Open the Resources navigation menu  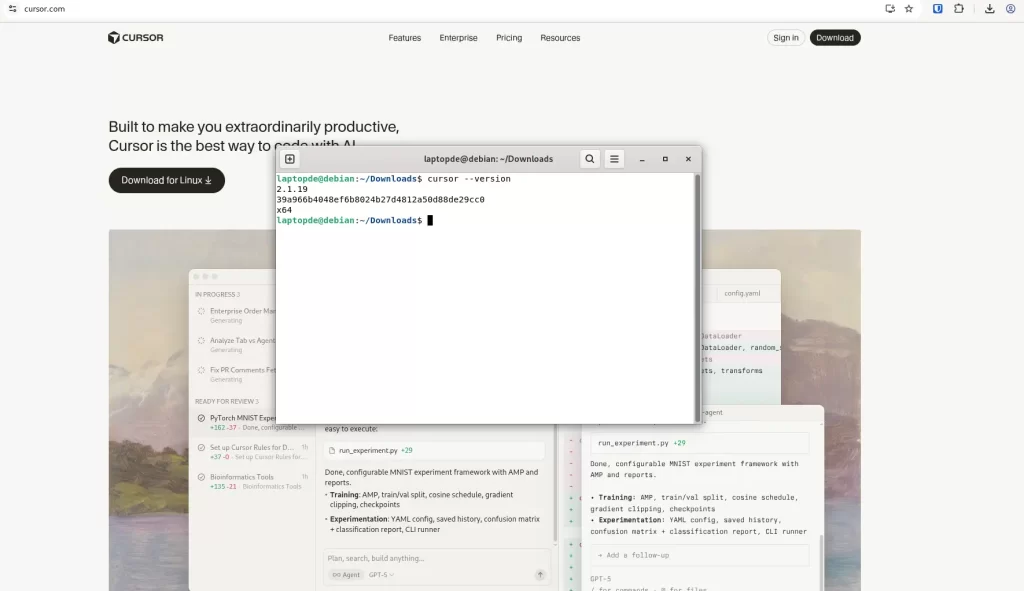point(560,38)
